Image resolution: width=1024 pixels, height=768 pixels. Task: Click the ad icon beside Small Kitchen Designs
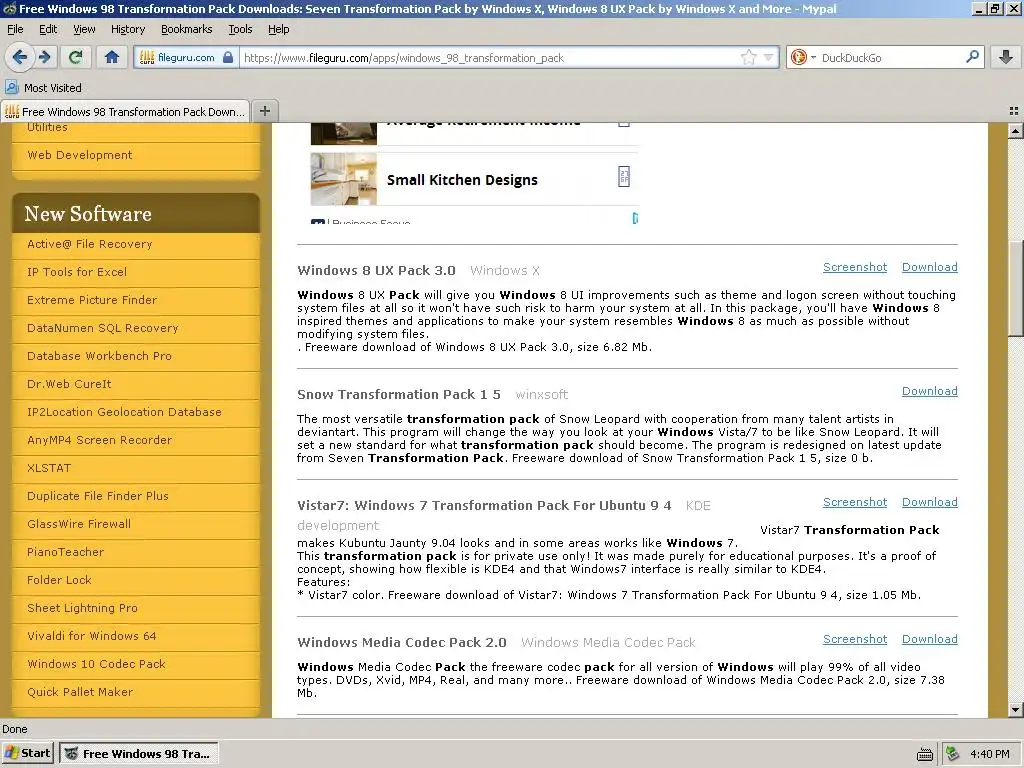(624, 176)
